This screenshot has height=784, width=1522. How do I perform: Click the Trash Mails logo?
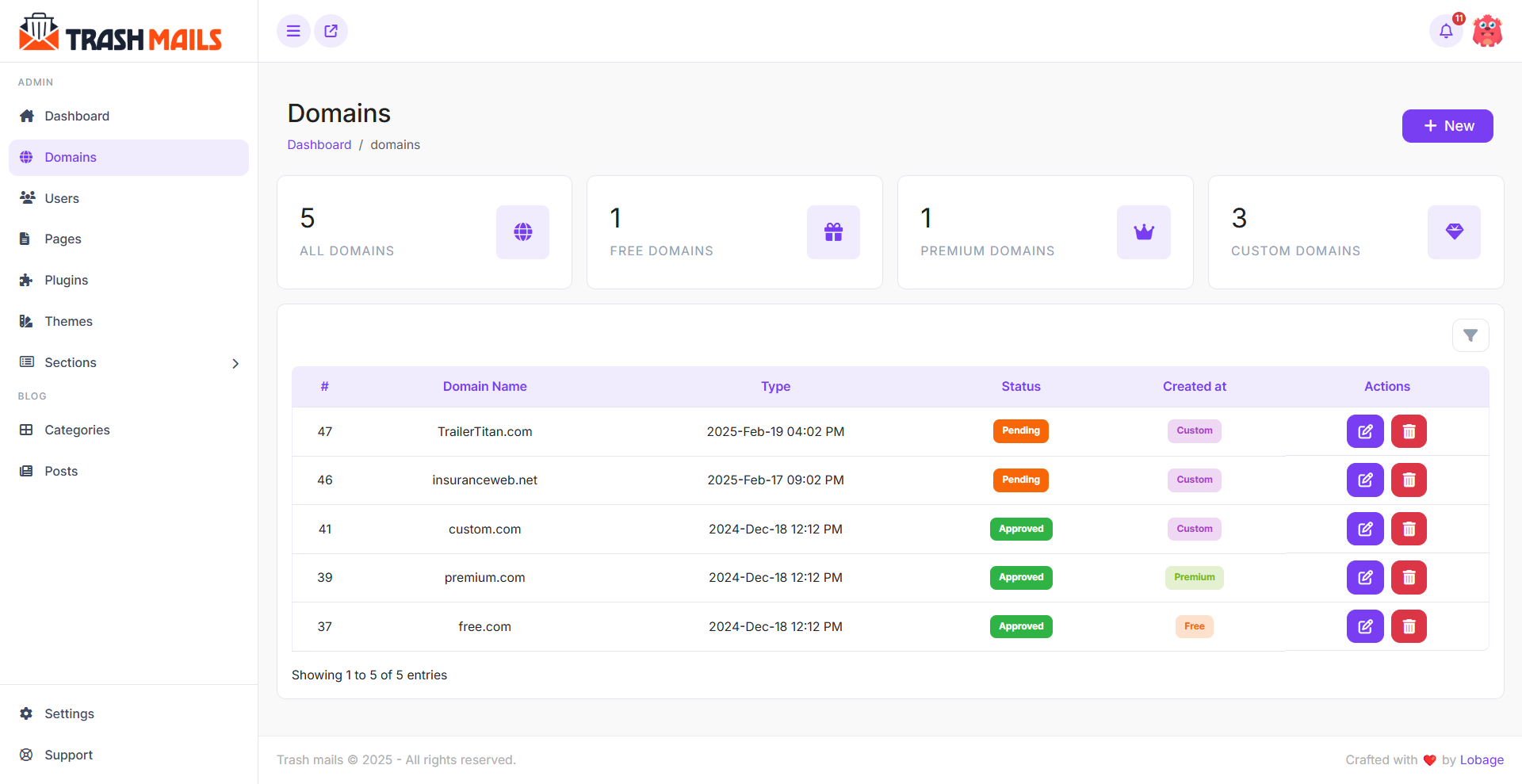pos(120,33)
